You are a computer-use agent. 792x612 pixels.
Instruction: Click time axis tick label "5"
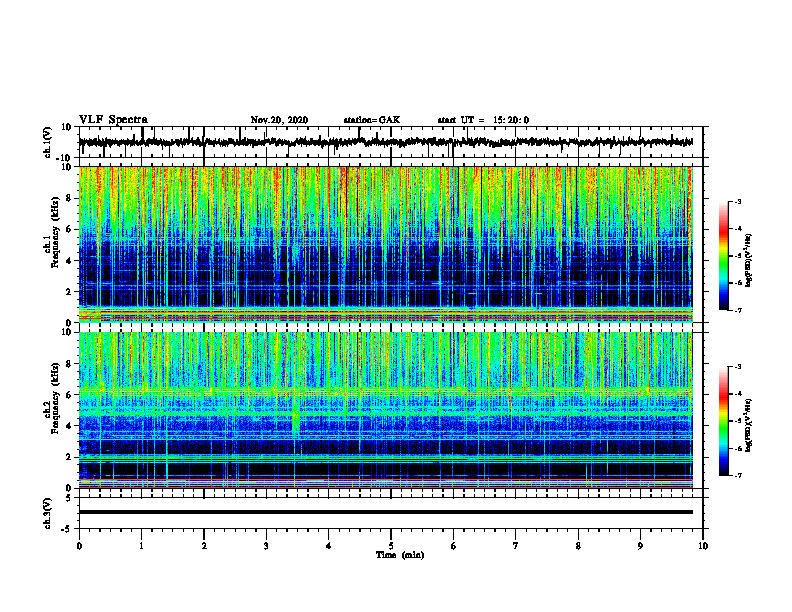(391, 546)
